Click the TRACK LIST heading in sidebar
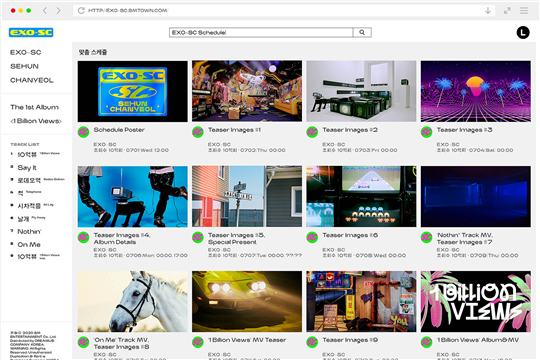 click(25, 144)
